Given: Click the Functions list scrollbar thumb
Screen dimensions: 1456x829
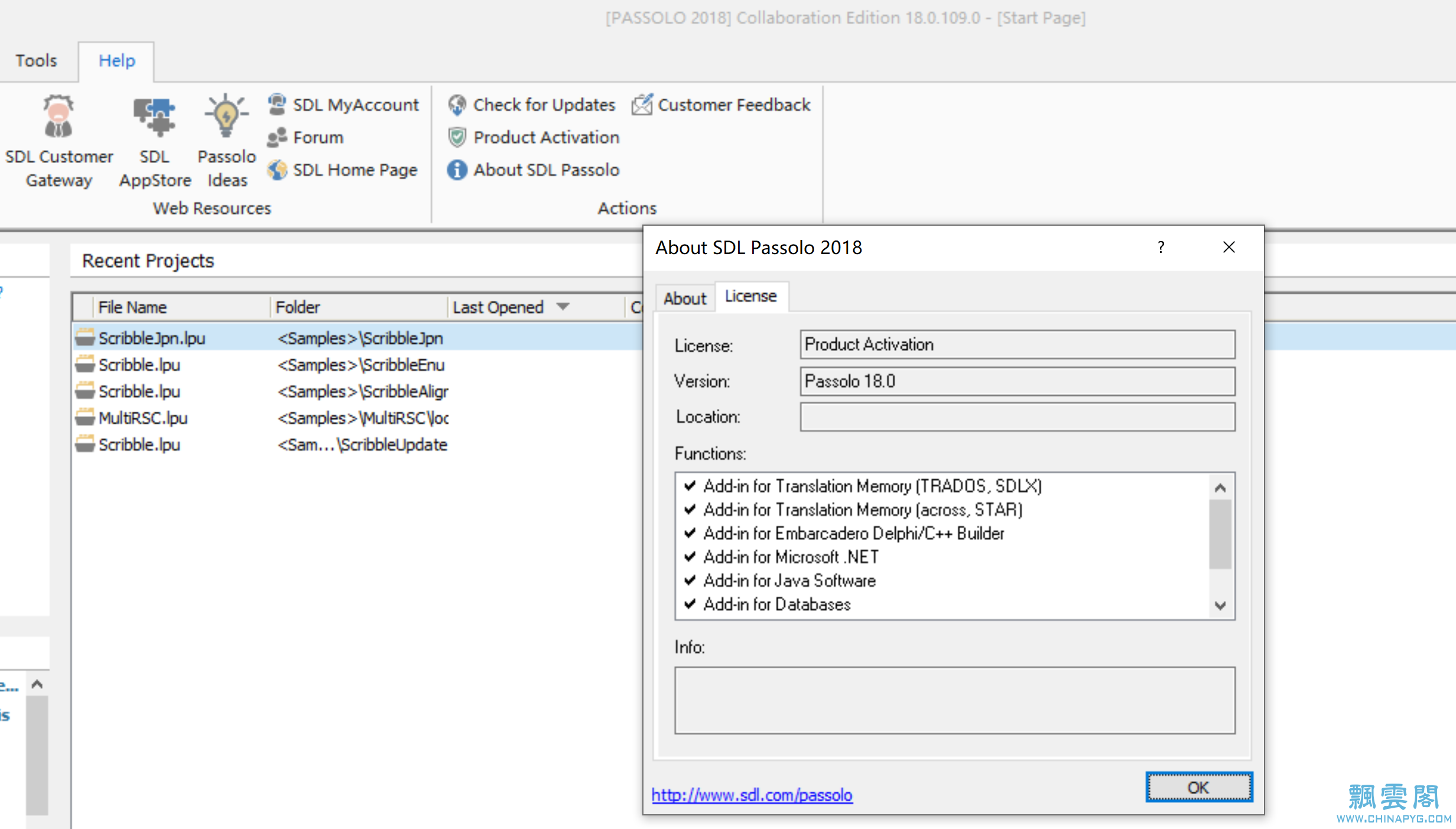Looking at the screenshot, I should [x=1220, y=534].
